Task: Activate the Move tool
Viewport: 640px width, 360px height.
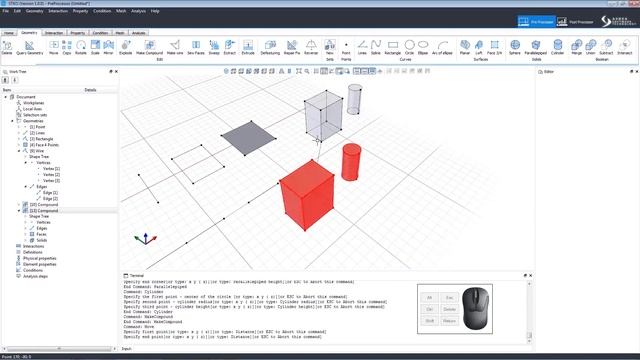Action: [x=54, y=47]
